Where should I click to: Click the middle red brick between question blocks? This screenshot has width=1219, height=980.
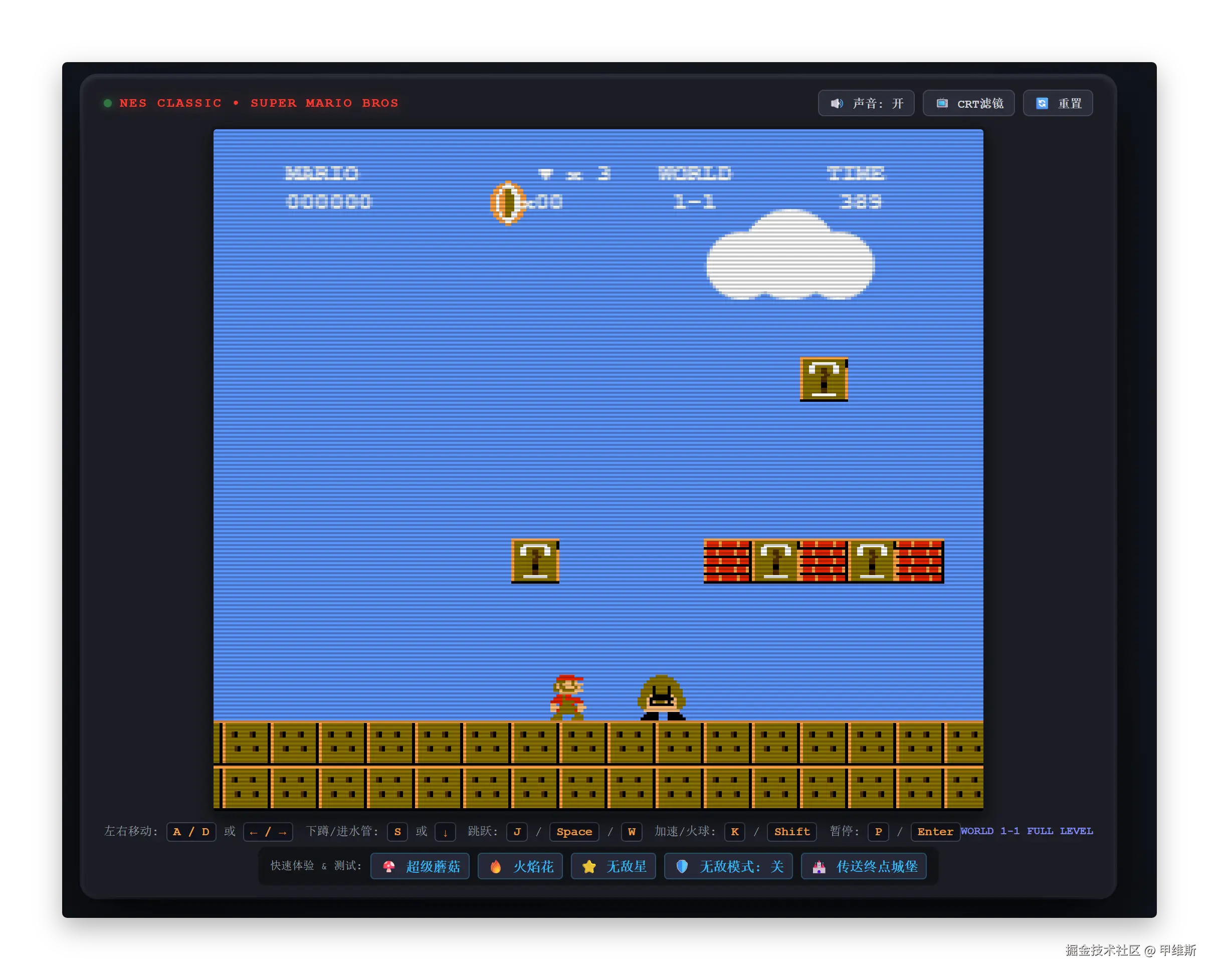824,561
